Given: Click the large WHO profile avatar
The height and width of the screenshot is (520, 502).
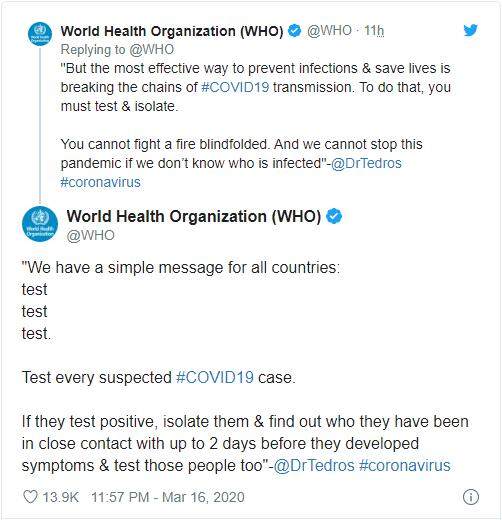Looking at the screenshot, I should coord(40,224).
